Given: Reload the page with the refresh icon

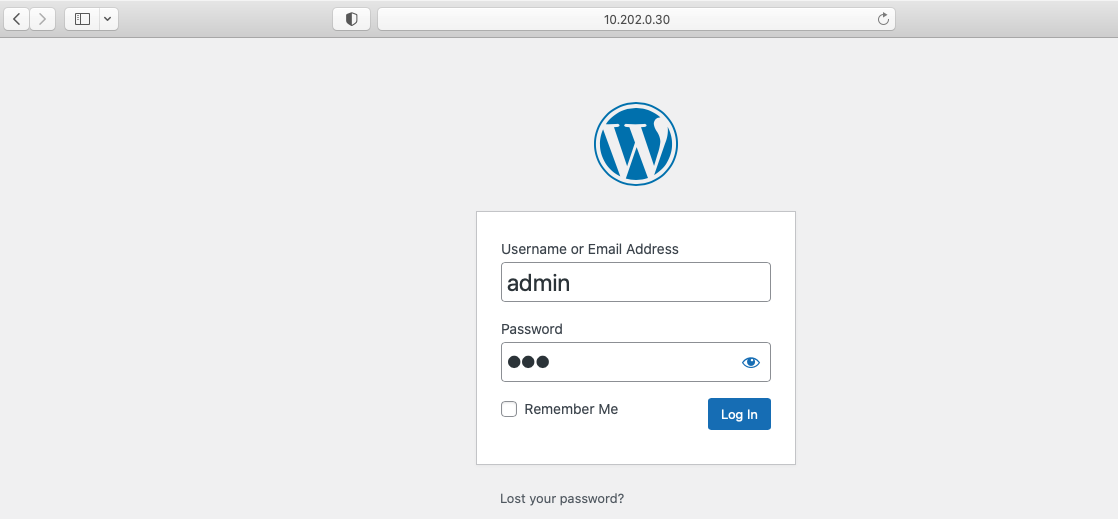Looking at the screenshot, I should [x=883, y=19].
